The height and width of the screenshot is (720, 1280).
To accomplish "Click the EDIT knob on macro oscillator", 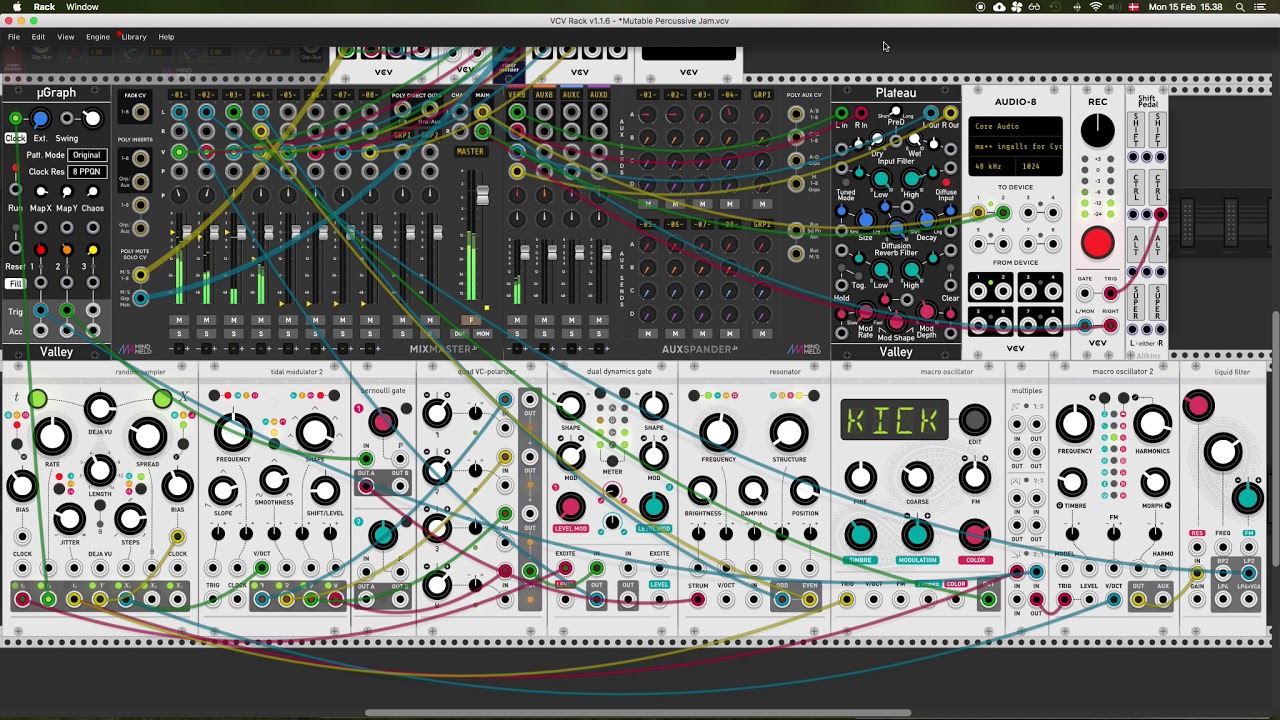I will (975, 420).
